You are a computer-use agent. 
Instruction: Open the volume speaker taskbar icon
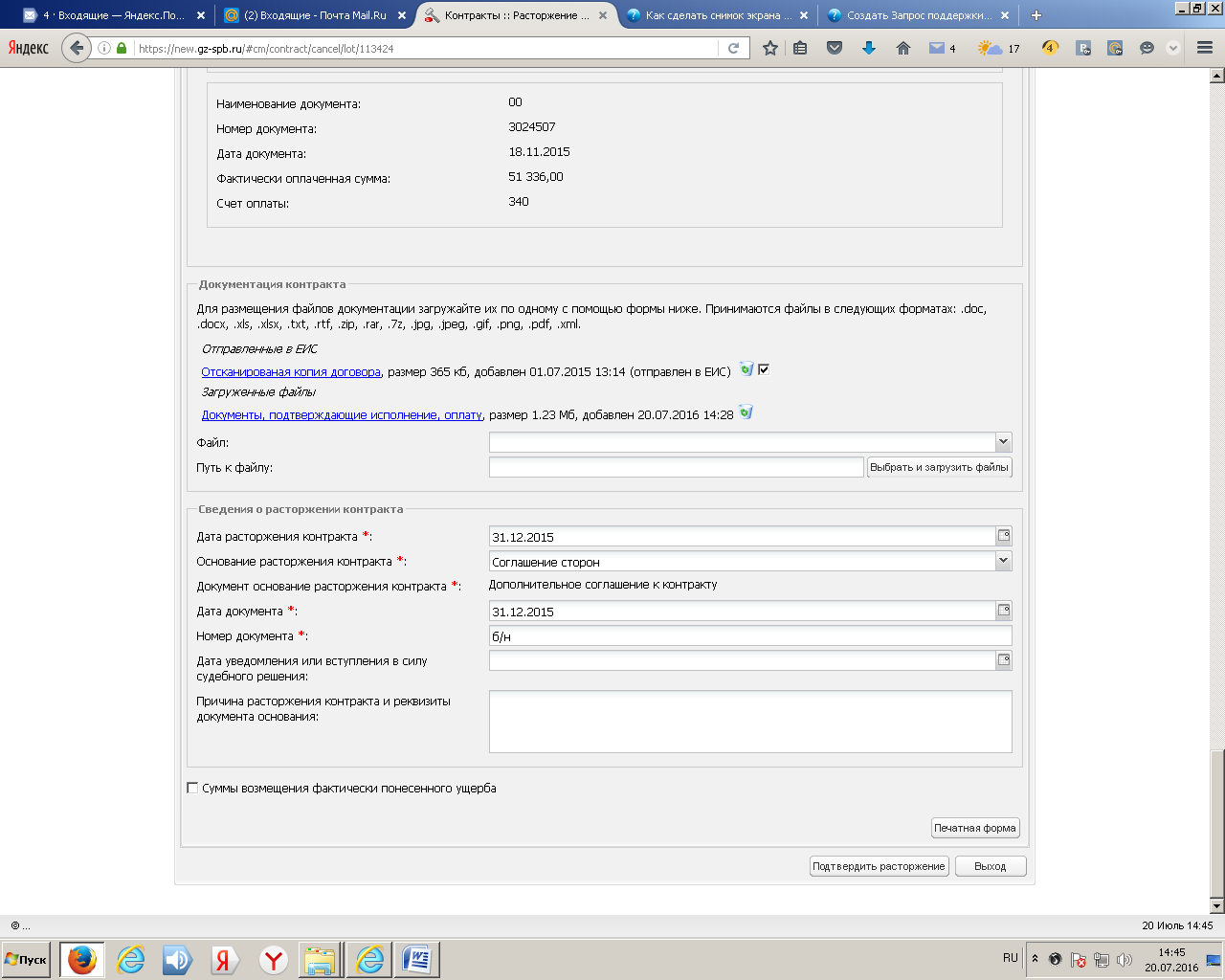click(177, 959)
